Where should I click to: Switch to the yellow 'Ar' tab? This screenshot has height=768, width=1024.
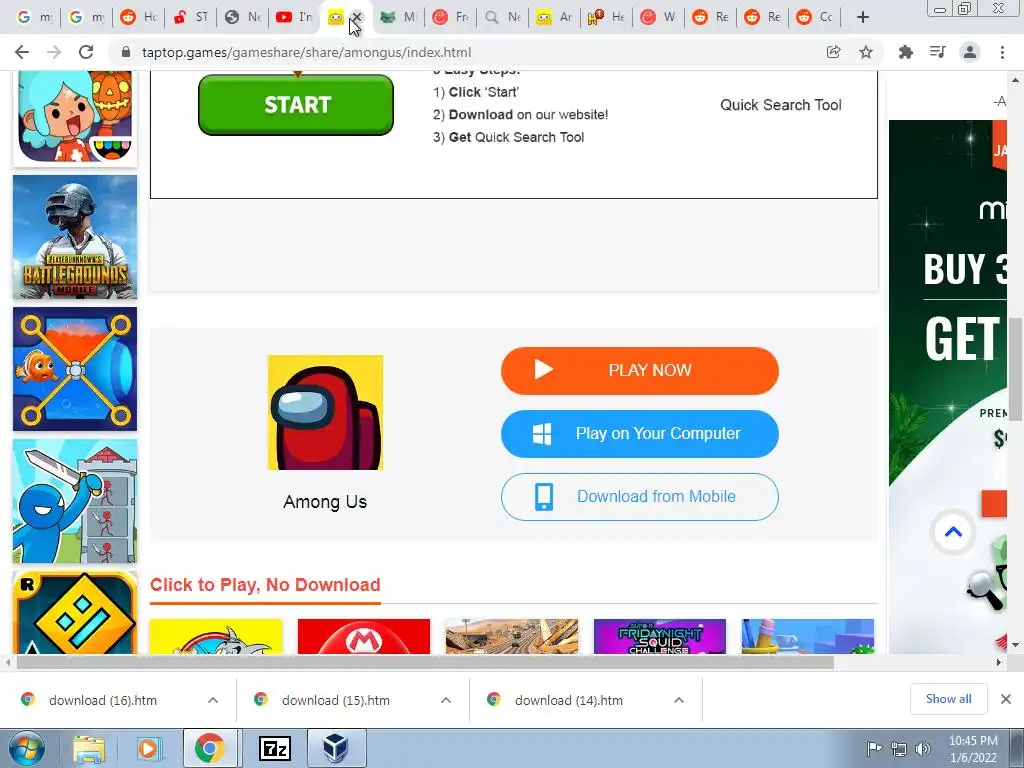point(554,17)
